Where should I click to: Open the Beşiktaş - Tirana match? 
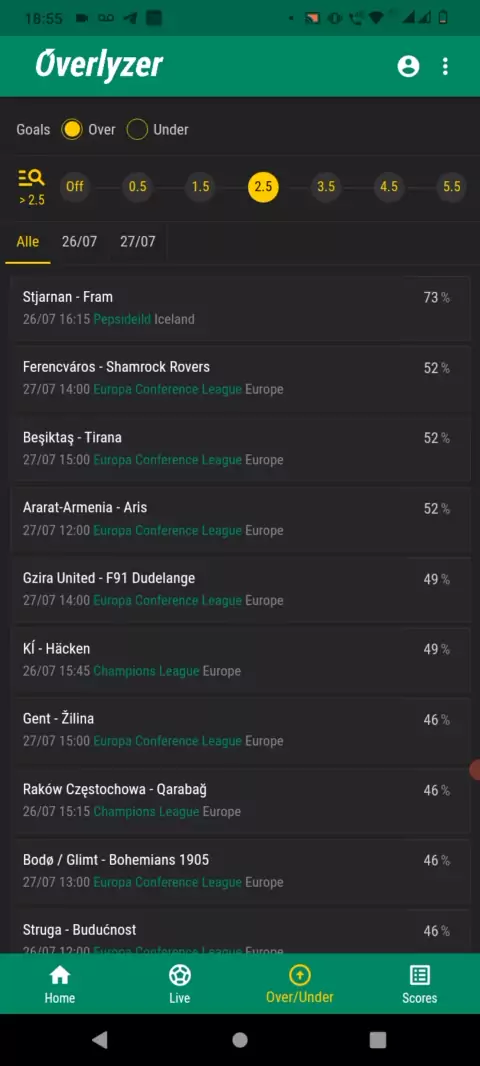tap(241, 448)
